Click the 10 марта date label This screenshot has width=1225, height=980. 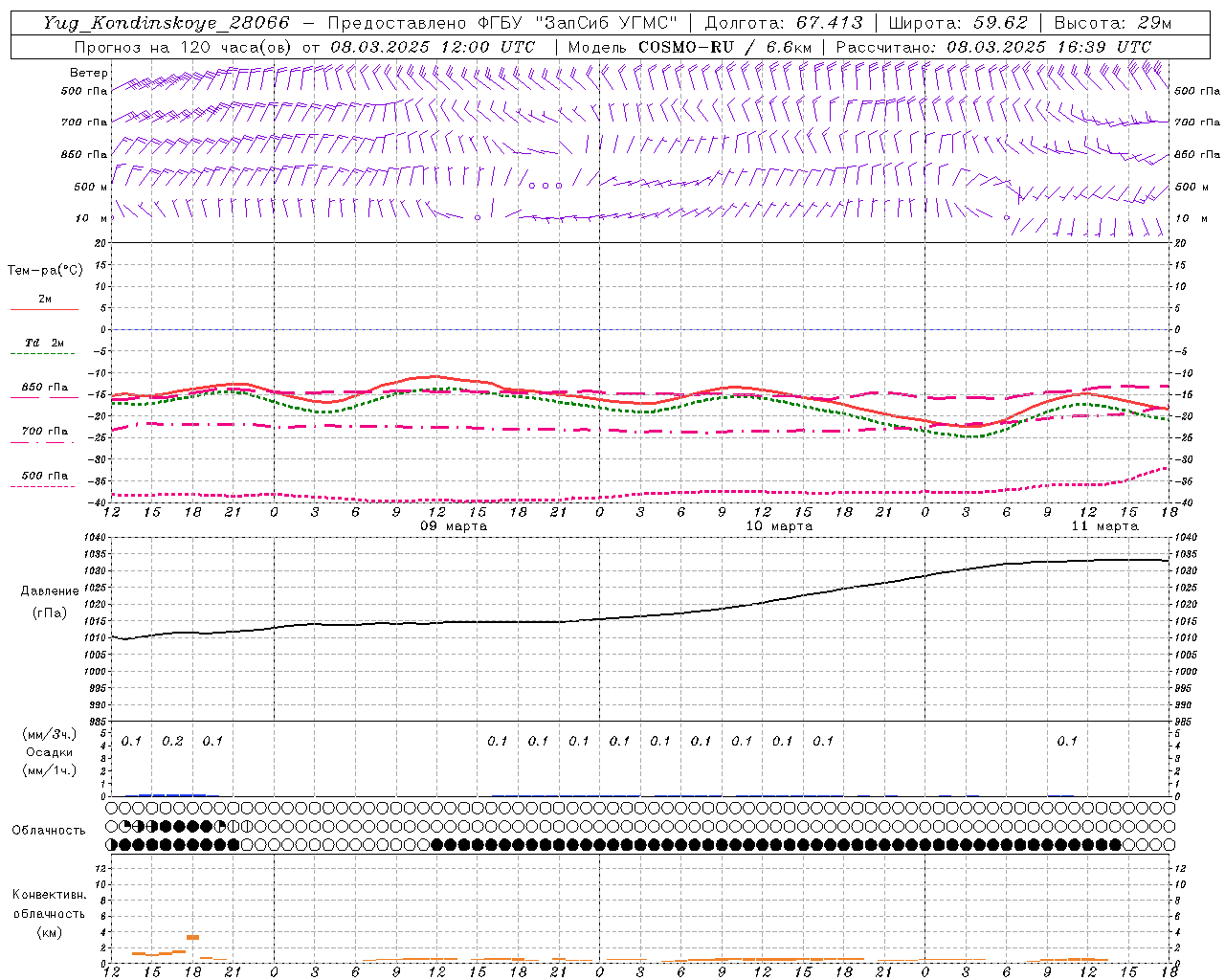coord(779,525)
